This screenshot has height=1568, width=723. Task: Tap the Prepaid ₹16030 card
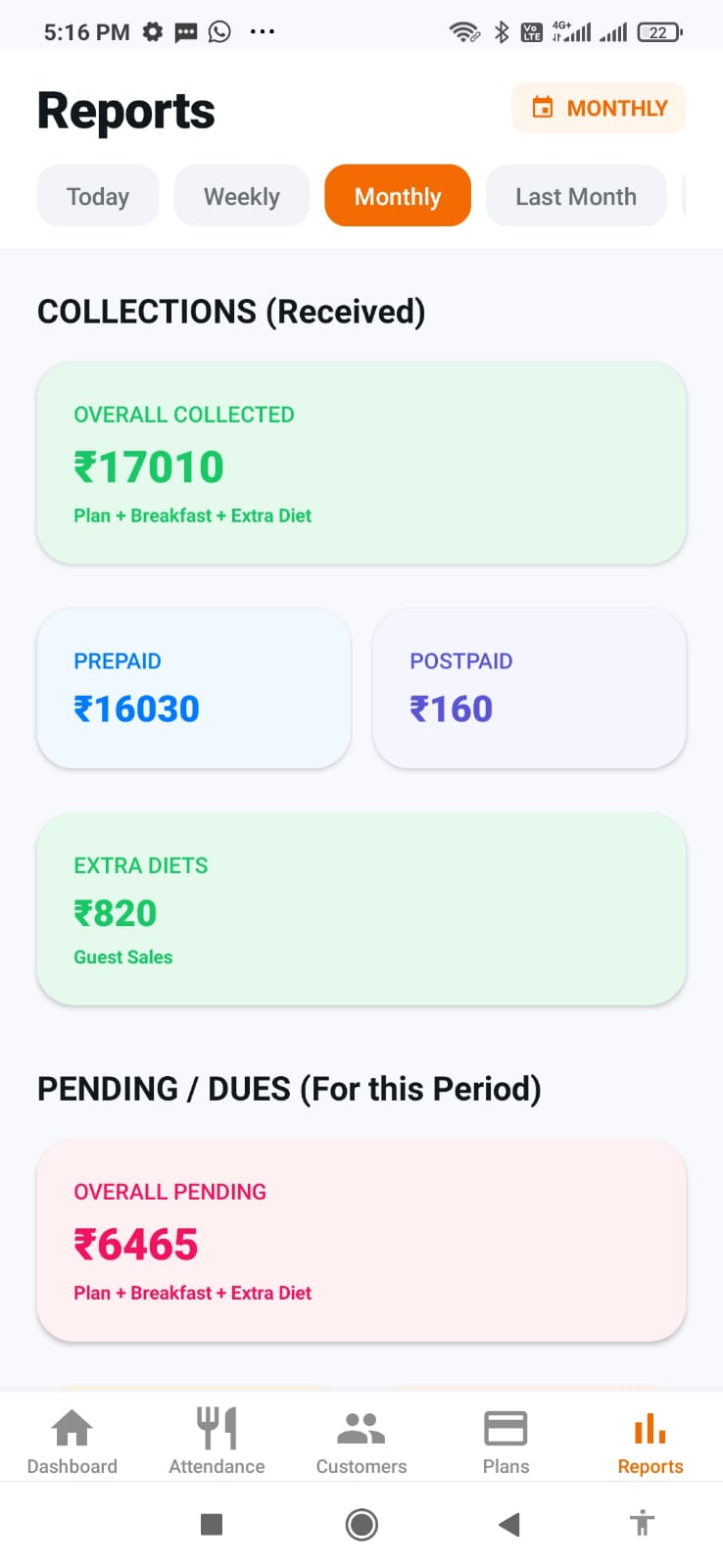193,688
